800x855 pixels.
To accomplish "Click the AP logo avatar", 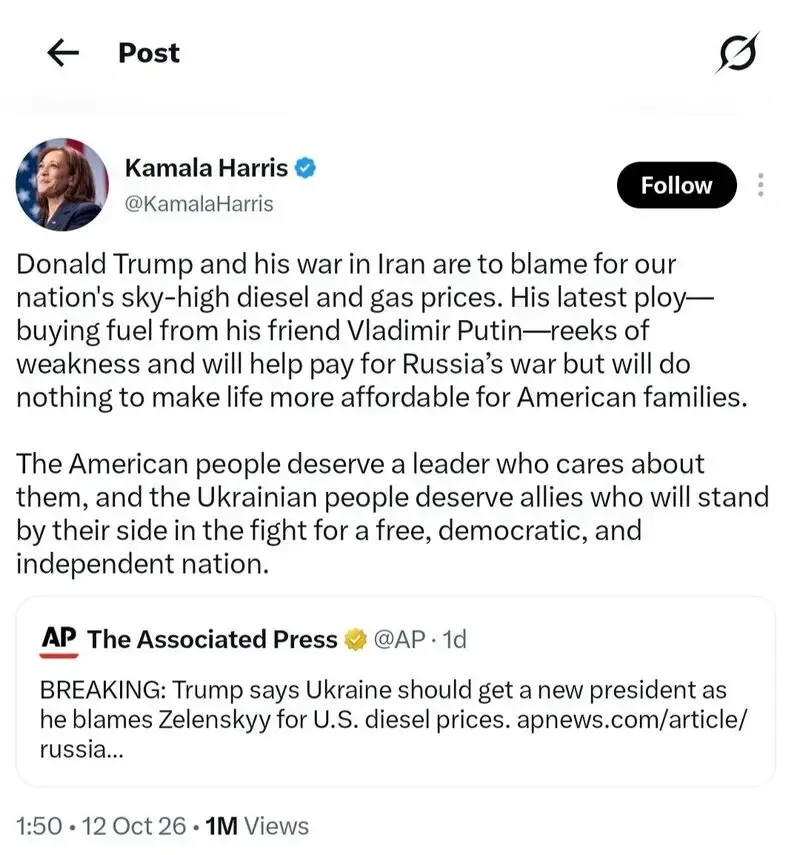I will point(59,641).
